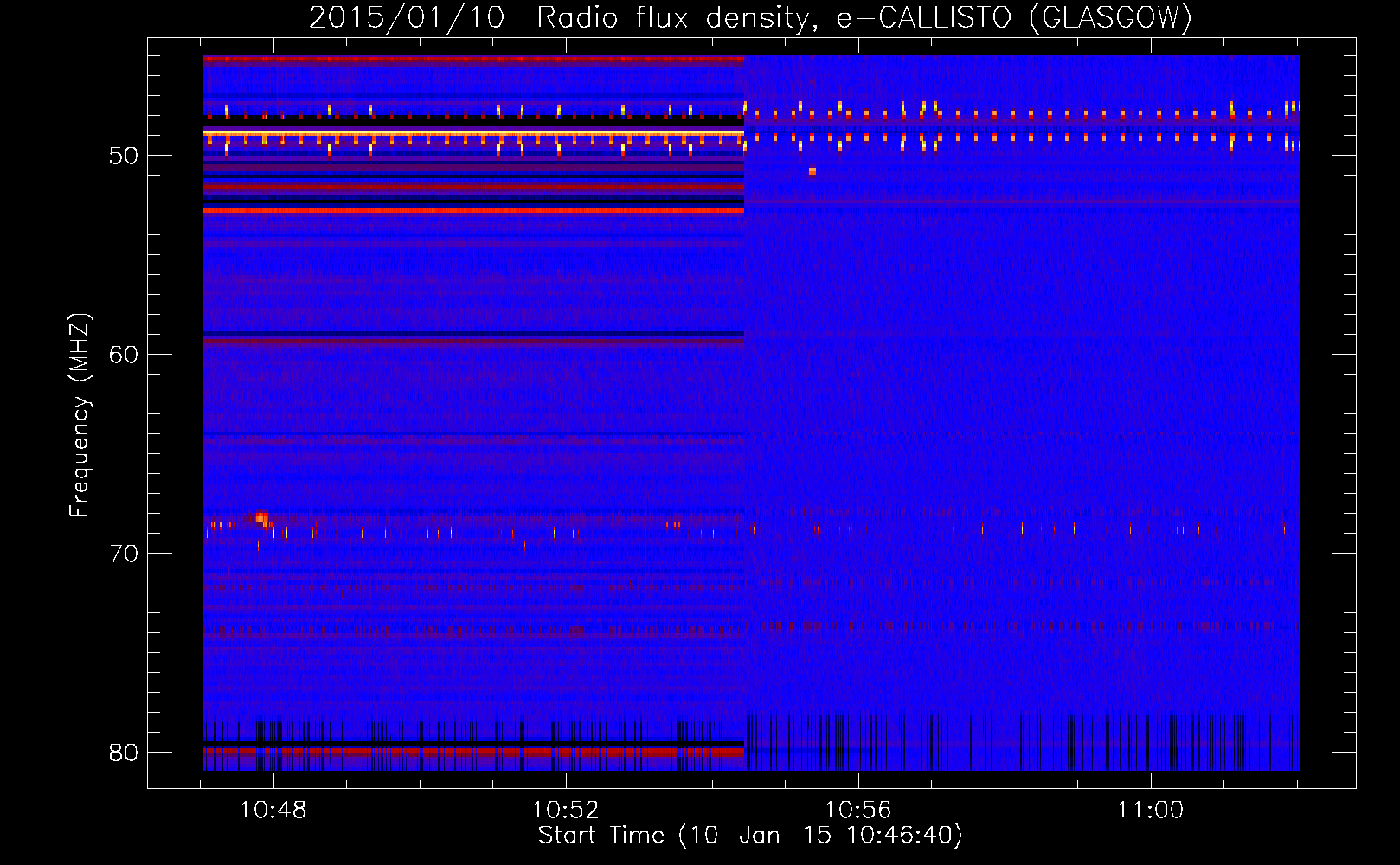The width and height of the screenshot is (1400, 865).
Task: Click the dark horizontal line near 59 MHz
Action: point(473,333)
